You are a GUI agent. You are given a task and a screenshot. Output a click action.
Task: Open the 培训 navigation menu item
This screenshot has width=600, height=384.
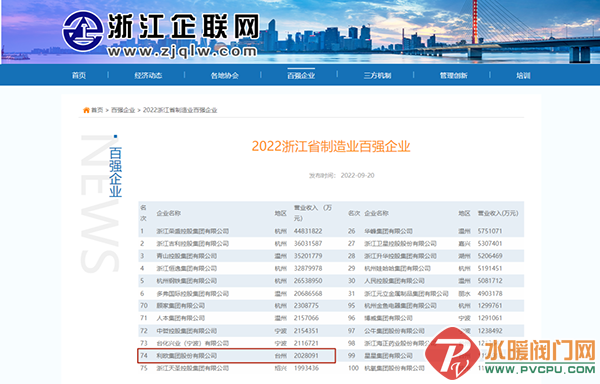pos(523,75)
